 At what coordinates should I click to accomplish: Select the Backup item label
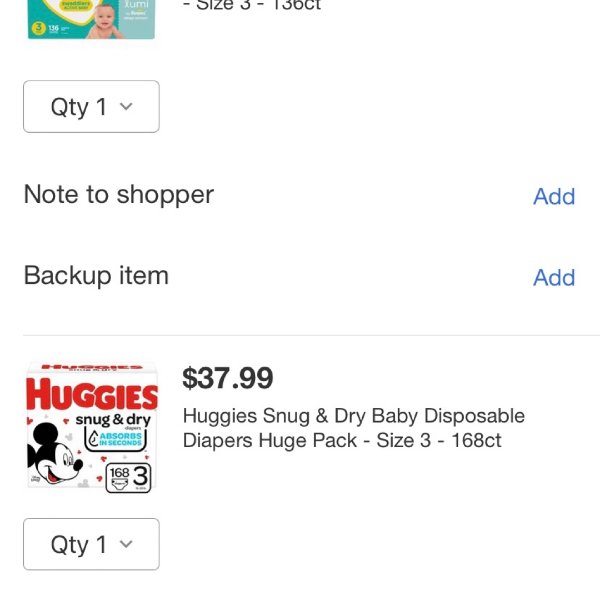(x=96, y=275)
